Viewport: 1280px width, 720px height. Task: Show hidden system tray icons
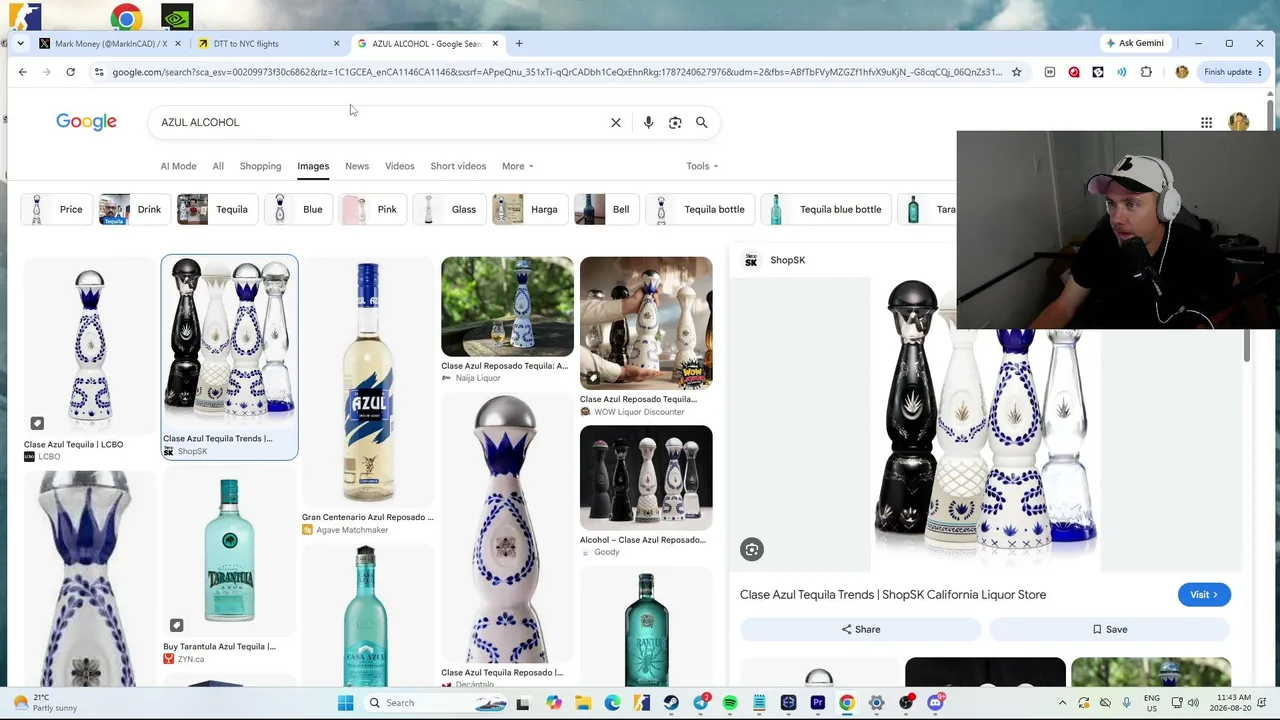(x=1062, y=703)
